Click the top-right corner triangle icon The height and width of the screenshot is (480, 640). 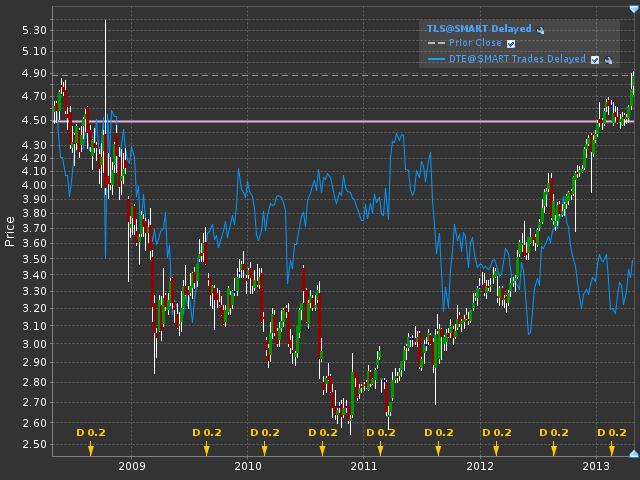point(634,9)
